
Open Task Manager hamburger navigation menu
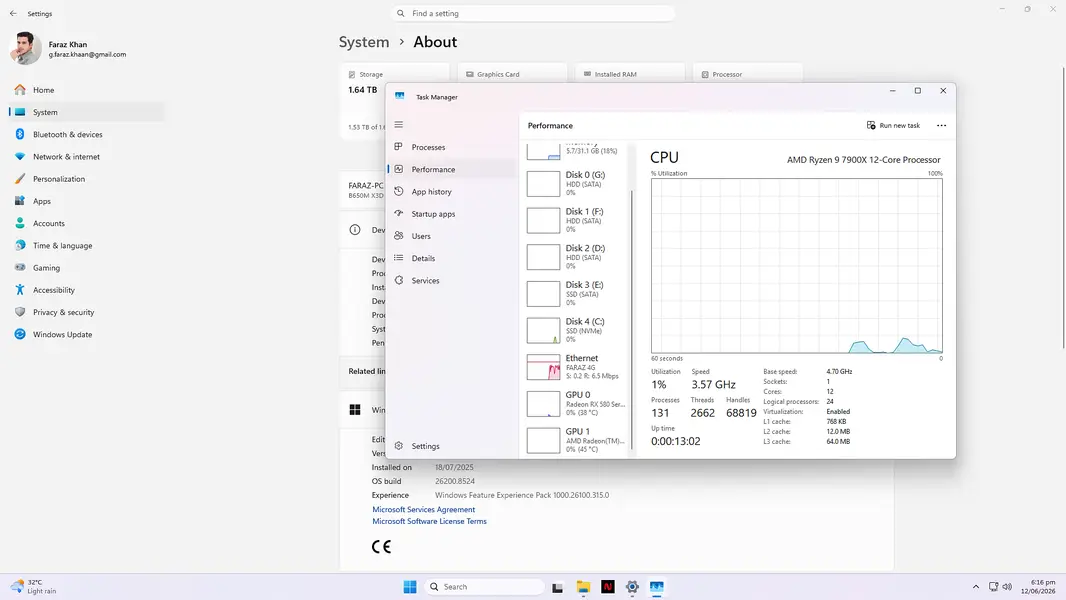(398, 124)
